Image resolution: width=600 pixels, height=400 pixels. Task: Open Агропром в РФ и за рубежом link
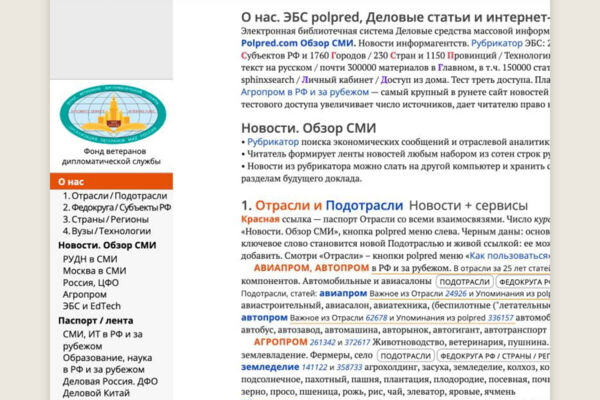coord(305,92)
